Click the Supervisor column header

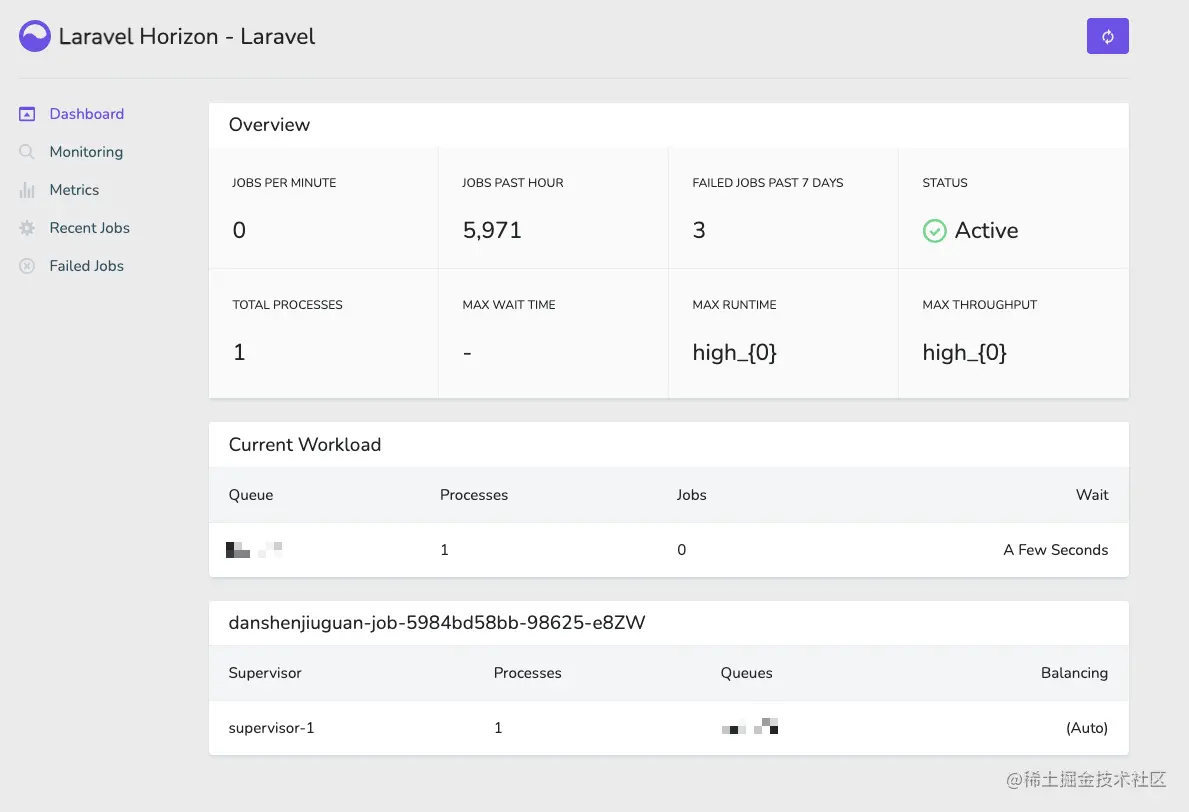(265, 673)
